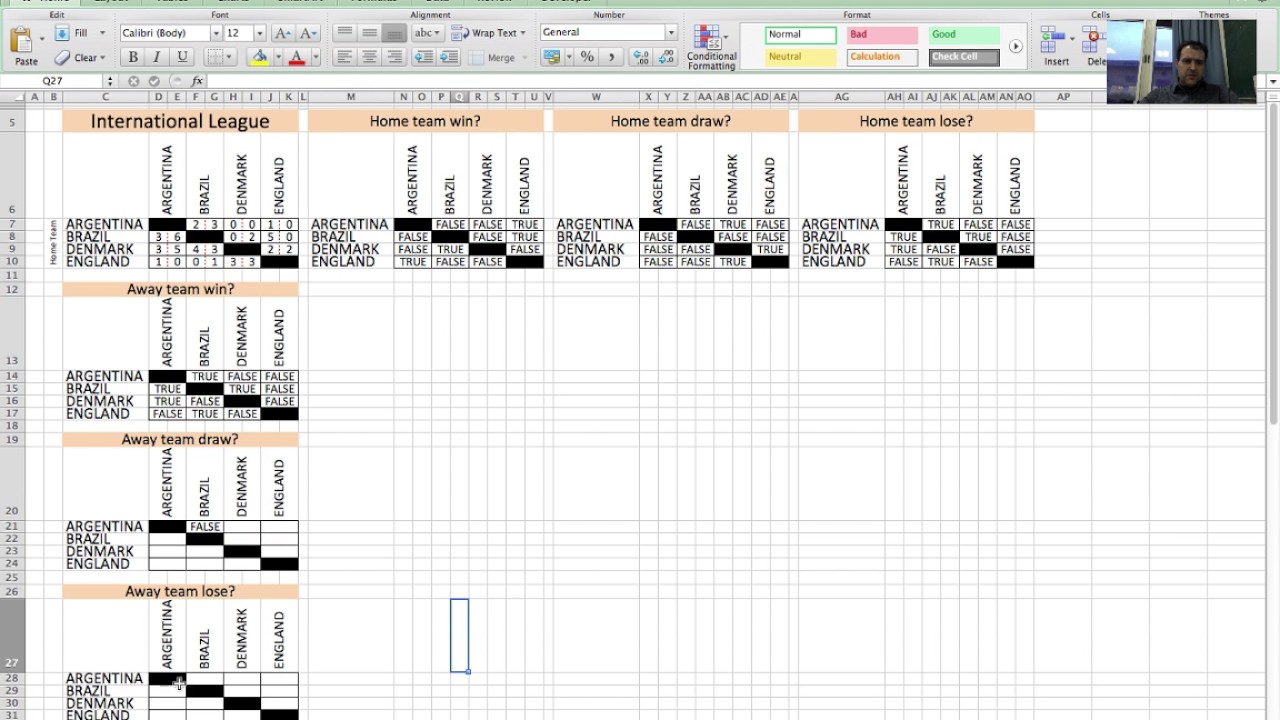Select row 12 header
Viewport: 1280px width, 720px height.
point(12,289)
